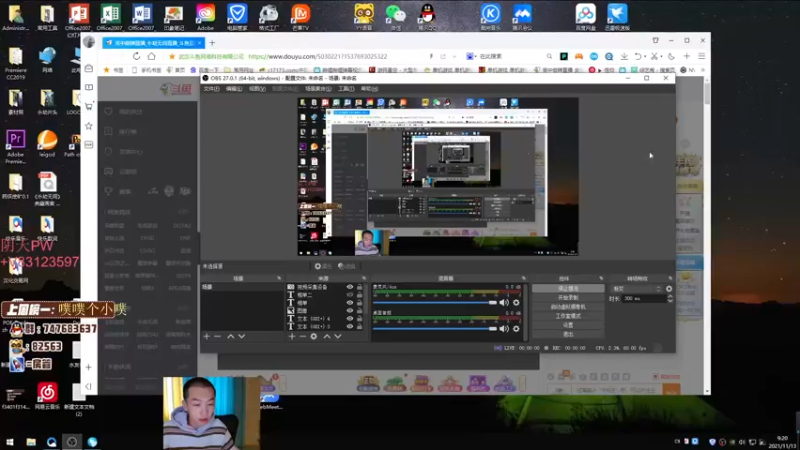Adjust transition duration 300 ms stepper
The width and height of the screenshot is (800, 450).
point(670,298)
